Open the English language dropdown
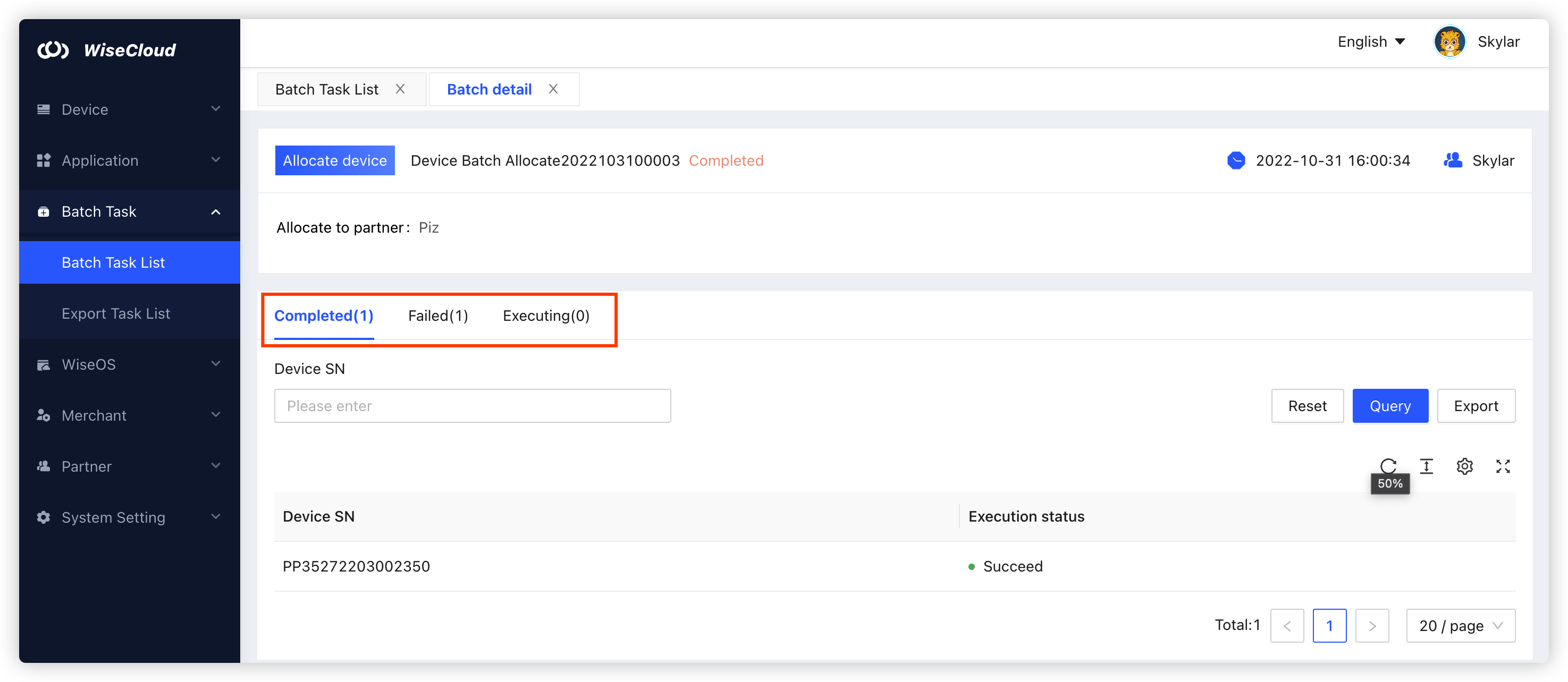The height and width of the screenshot is (682, 1568). tap(1371, 42)
